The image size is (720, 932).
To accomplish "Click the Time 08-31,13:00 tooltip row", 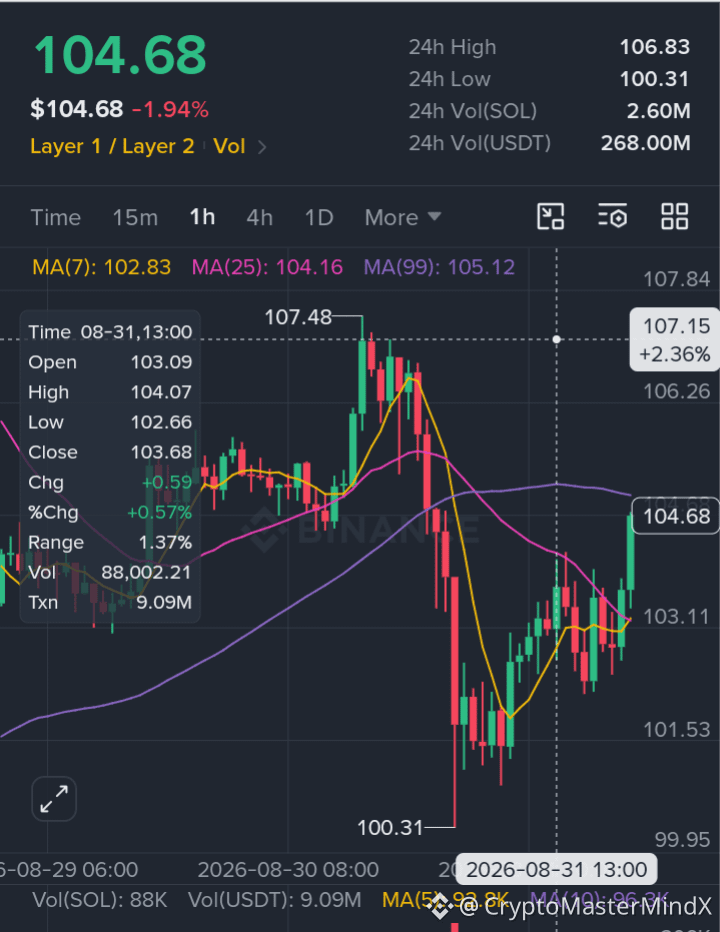I will tap(110, 332).
